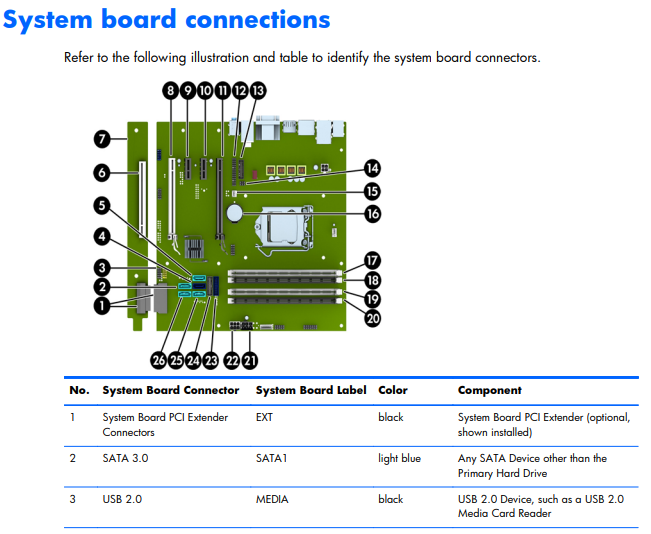Click the coin cell battery on the board
The height and width of the screenshot is (534, 651).
[x=235, y=213]
